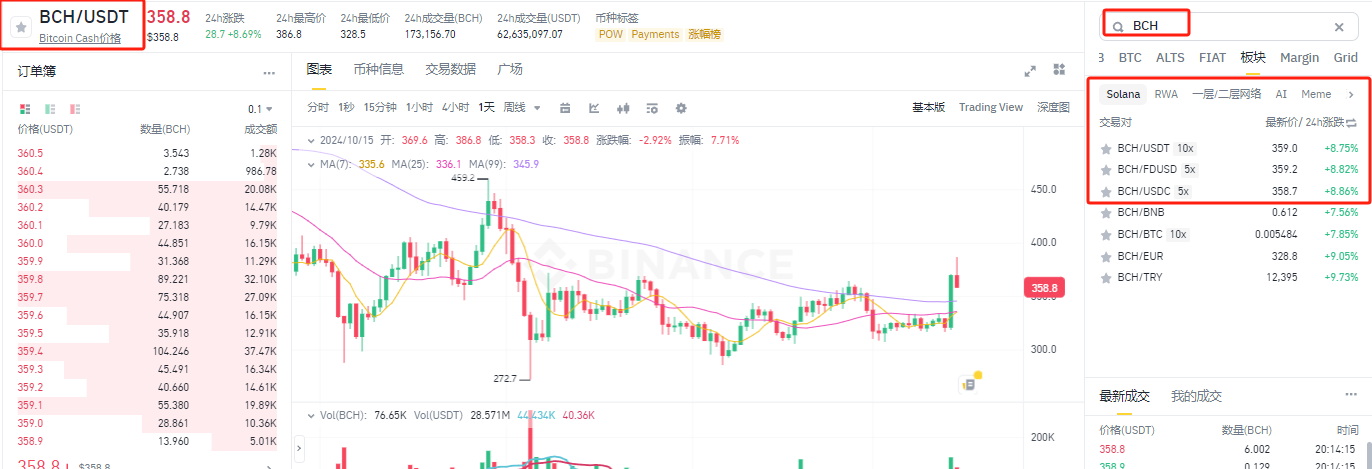Screen dimensions: 1372x469
Task: Switch chart to 深度图 depth view
Action: pos(1053,107)
